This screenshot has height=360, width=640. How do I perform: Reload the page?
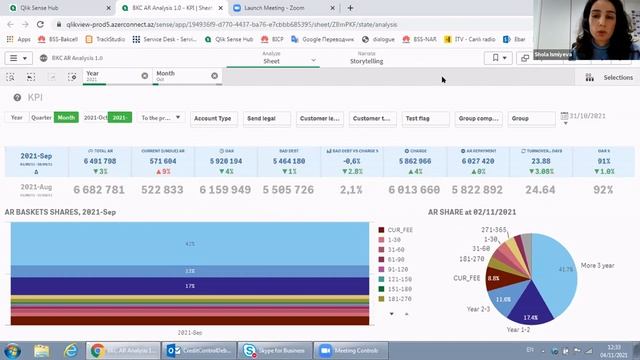pos(40,24)
